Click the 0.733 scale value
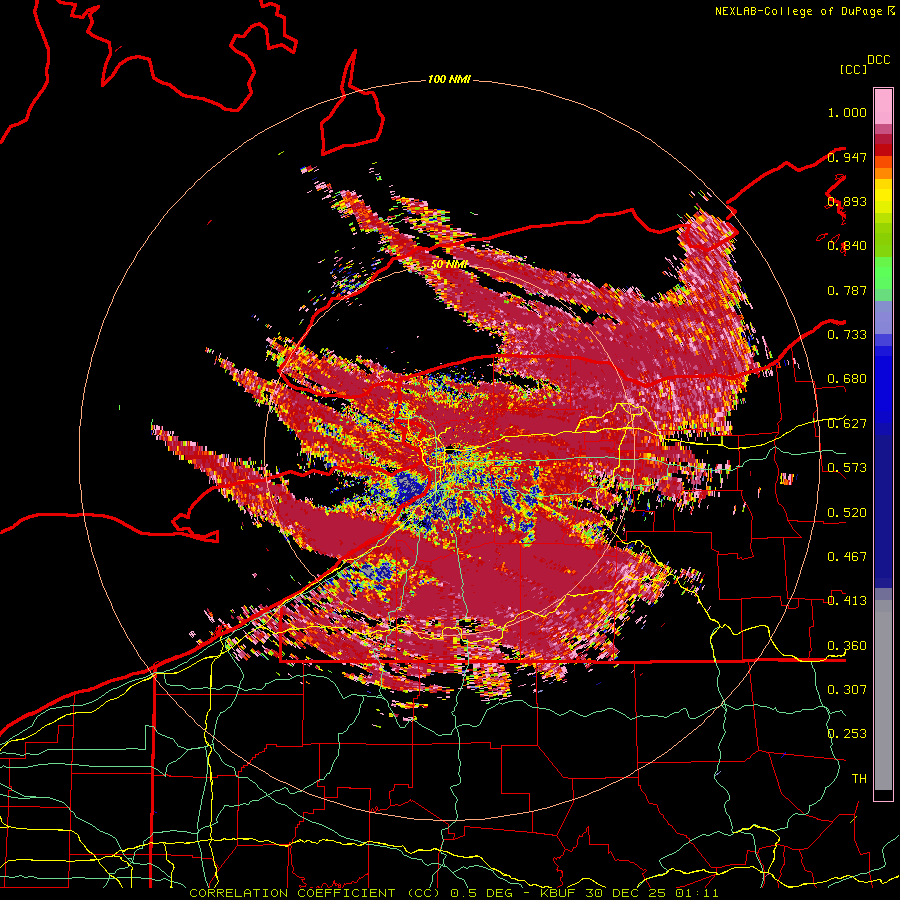 coord(847,334)
